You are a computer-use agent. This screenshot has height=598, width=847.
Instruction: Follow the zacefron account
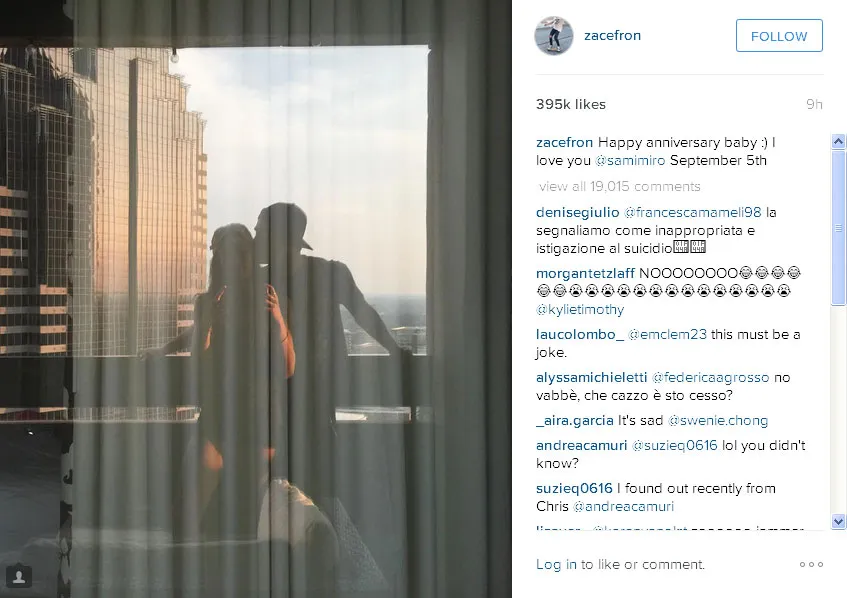779,36
